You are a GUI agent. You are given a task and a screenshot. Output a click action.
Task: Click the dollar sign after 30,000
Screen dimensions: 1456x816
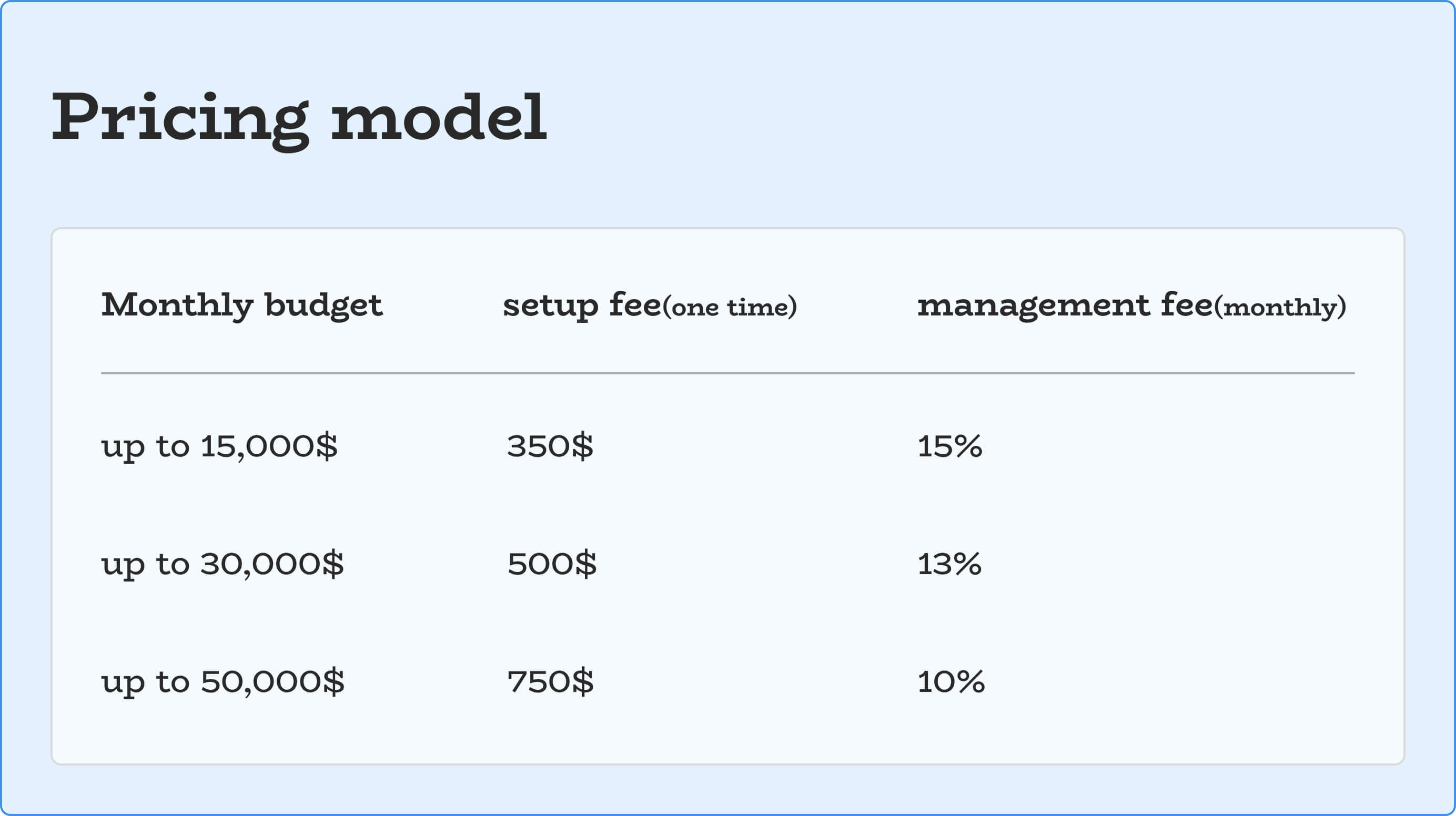[333, 564]
